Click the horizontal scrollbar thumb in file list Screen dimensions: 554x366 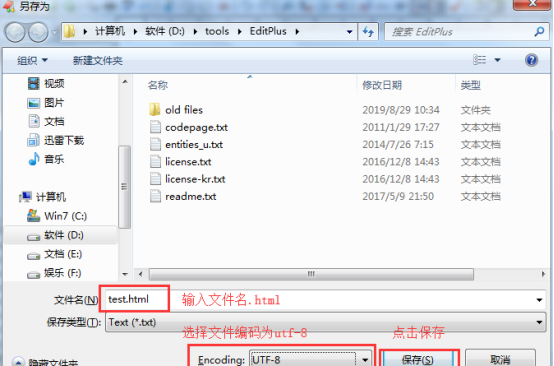coord(311,274)
